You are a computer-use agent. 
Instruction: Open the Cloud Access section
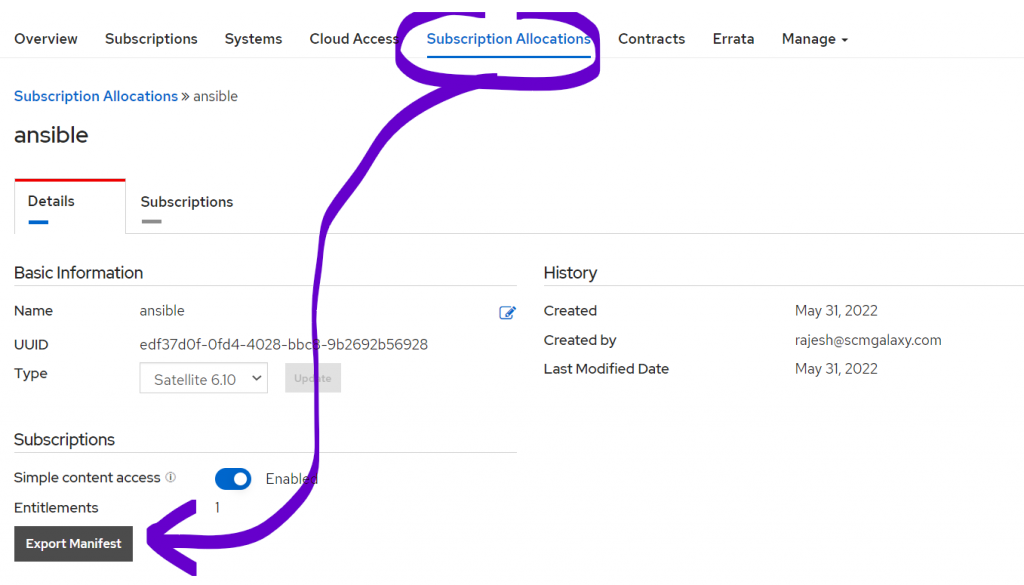tap(354, 39)
